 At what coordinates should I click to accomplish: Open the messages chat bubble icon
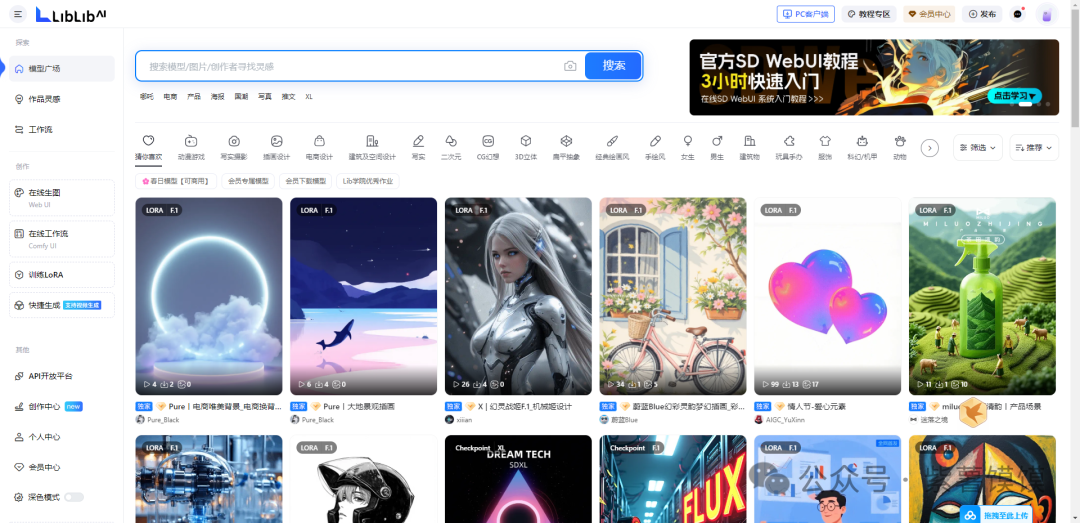pos(1018,14)
